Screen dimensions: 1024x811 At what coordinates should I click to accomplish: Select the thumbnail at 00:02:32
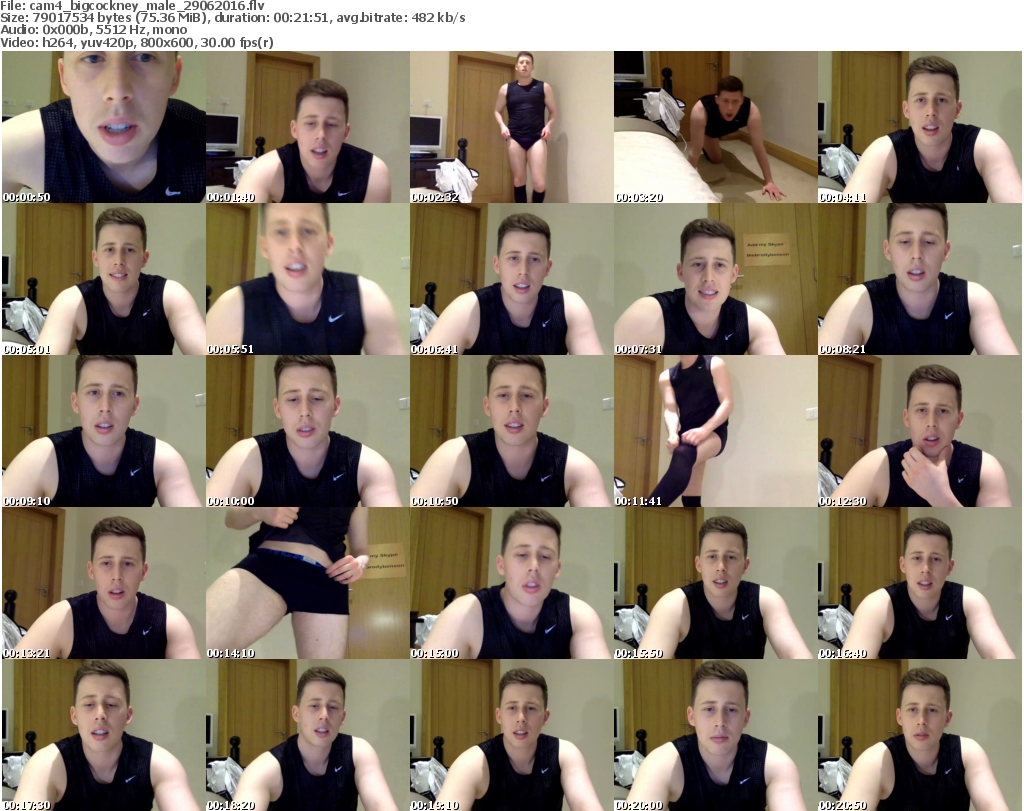[511, 127]
